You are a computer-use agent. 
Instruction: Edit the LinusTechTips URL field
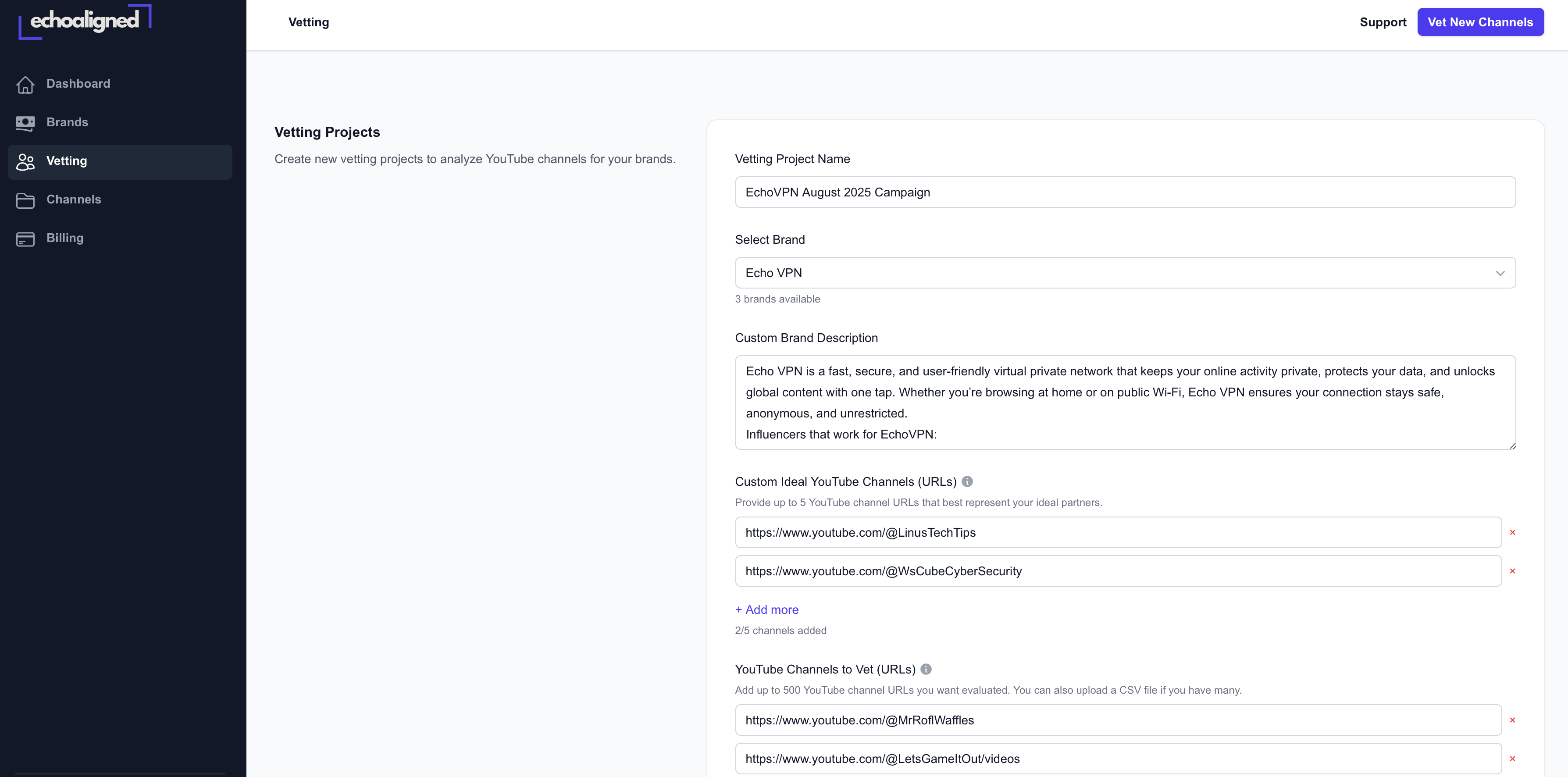pyautogui.click(x=1118, y=532)
